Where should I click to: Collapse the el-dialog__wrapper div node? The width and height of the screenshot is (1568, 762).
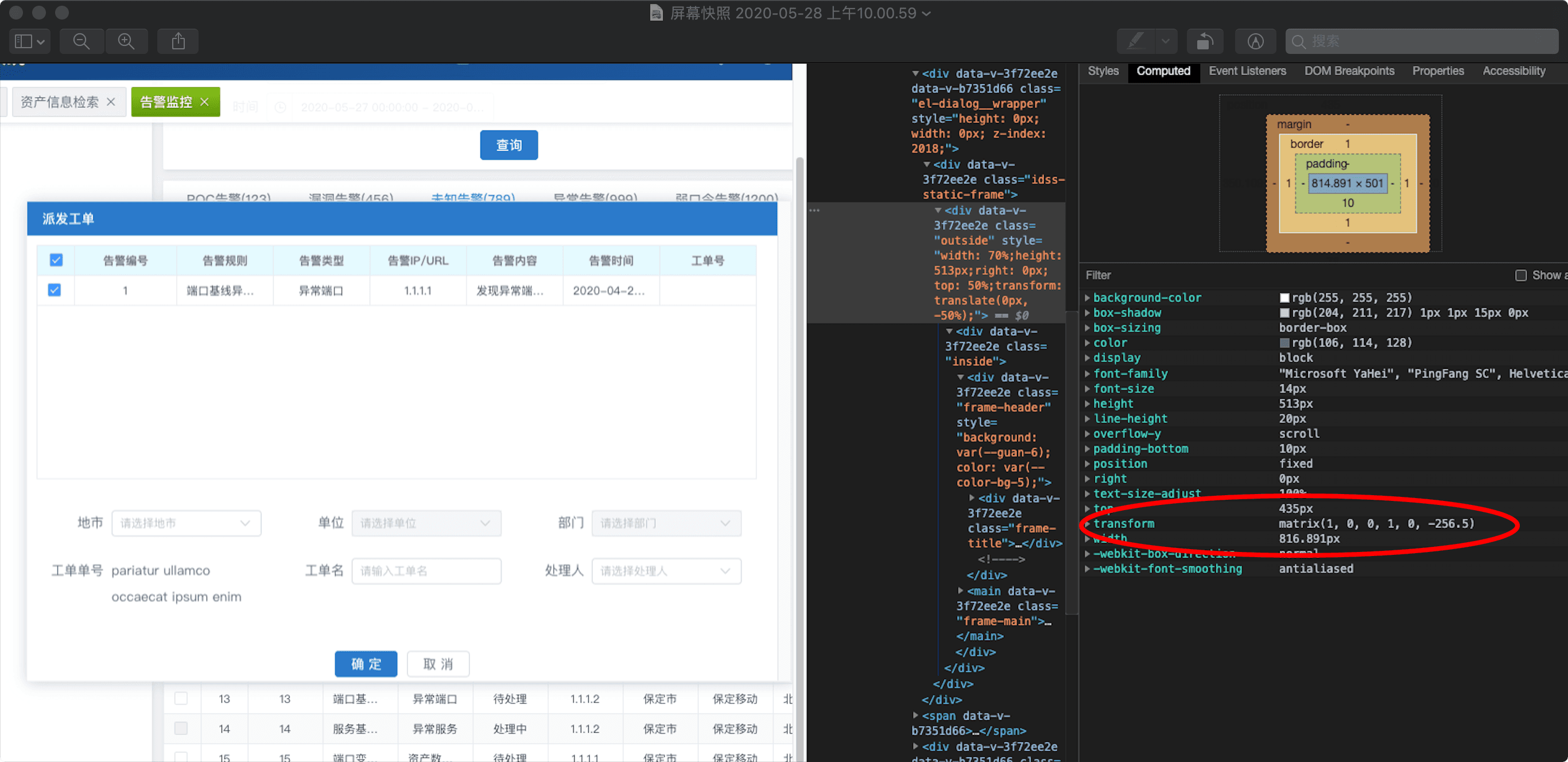915,73
